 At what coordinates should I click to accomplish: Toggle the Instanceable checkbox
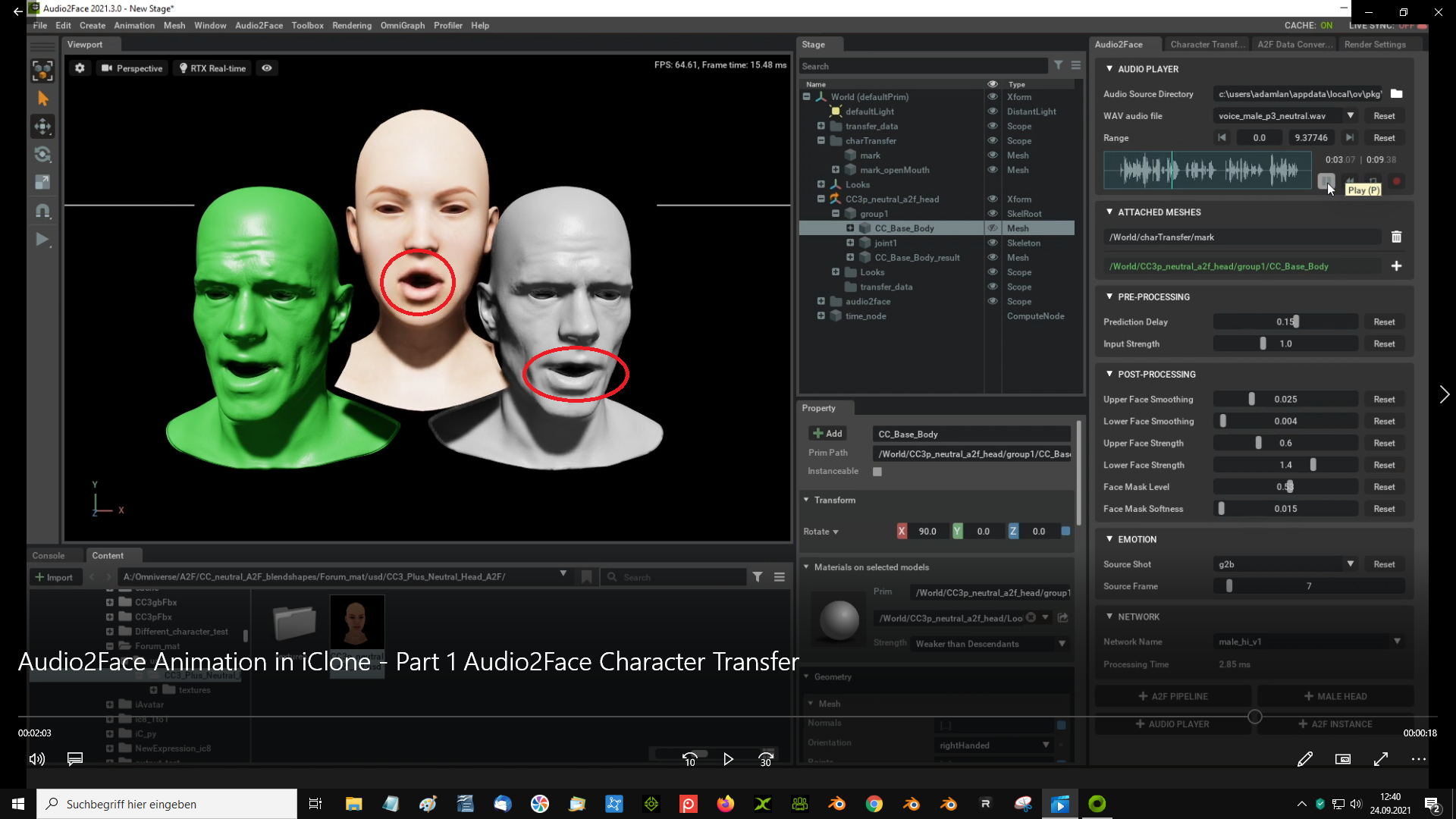click(x=877, y=472)
